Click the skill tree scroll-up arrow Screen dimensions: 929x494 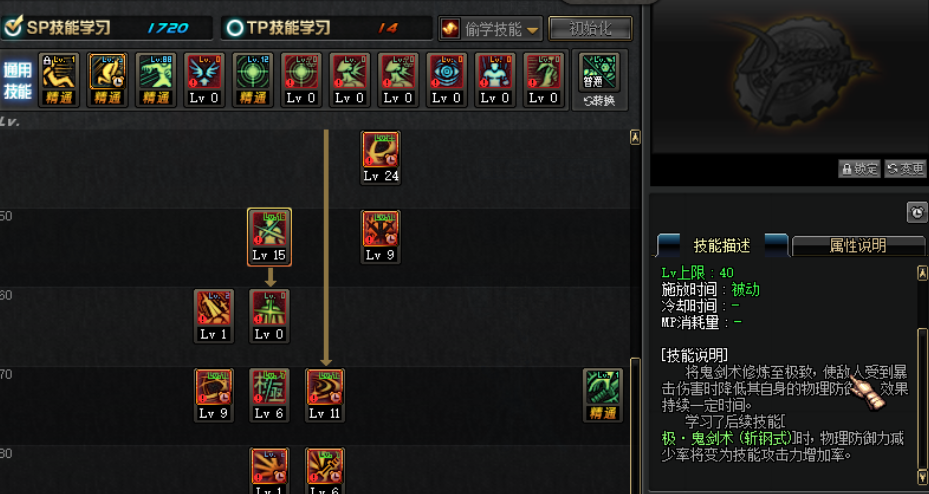[x=635, y=137]
